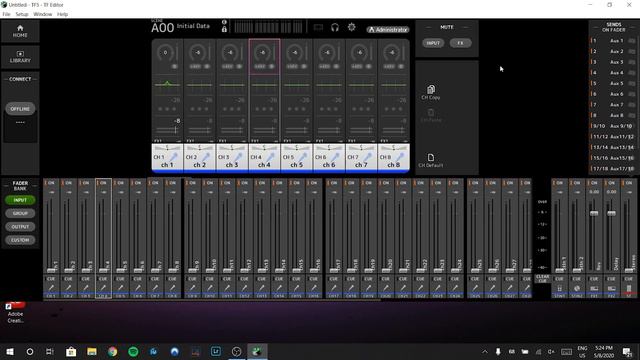This screenshot has height=360, width=640.
Task: Open Lightroom from the taskbar
Action: click(x=216, y=351)
